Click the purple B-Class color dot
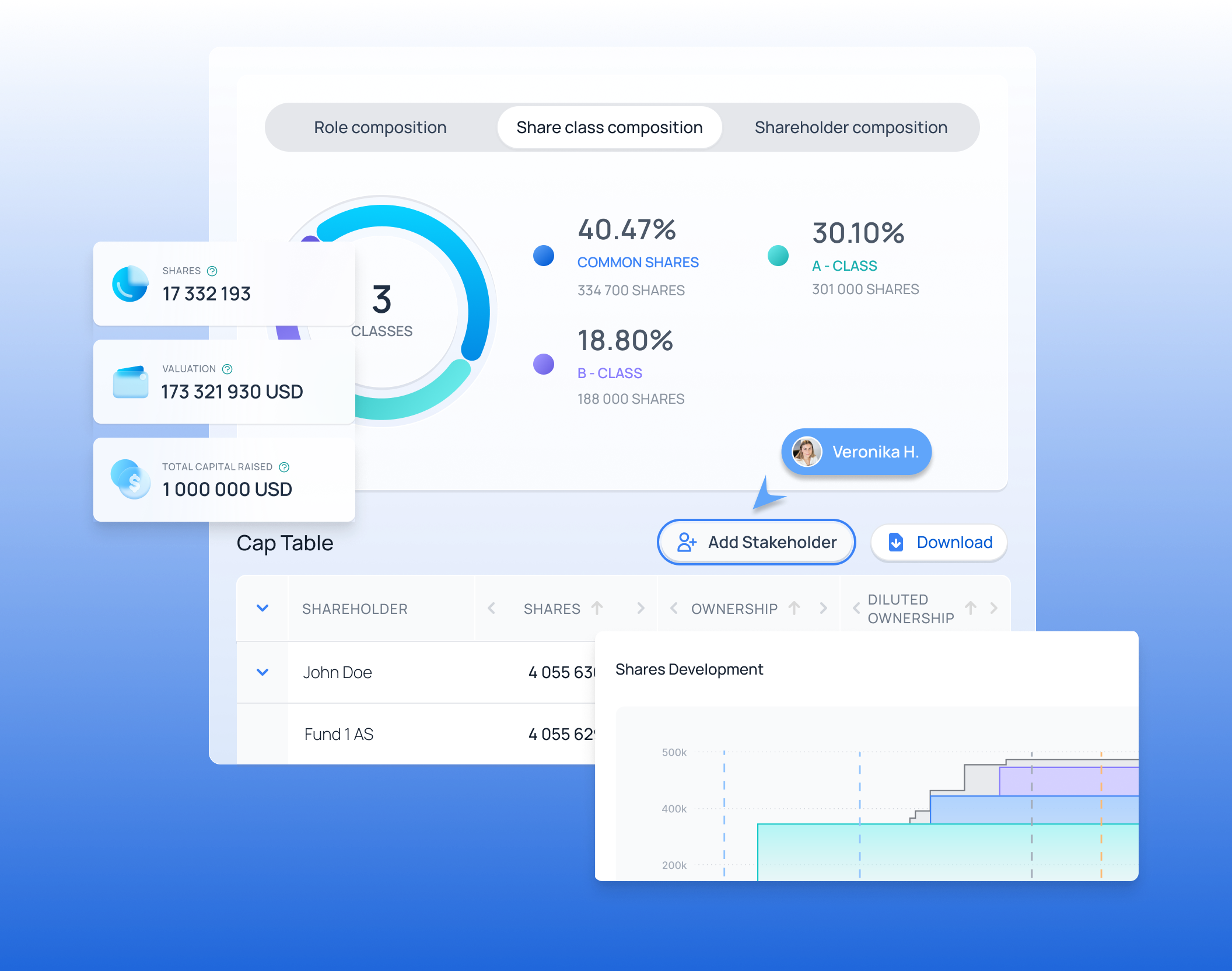Screen dimensions: 1232x971 point(544,364)
